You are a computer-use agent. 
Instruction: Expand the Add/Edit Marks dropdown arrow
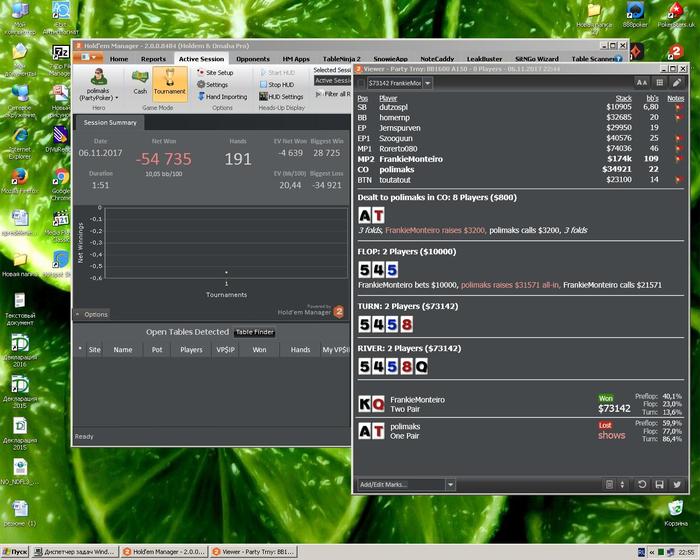point(450,485)
